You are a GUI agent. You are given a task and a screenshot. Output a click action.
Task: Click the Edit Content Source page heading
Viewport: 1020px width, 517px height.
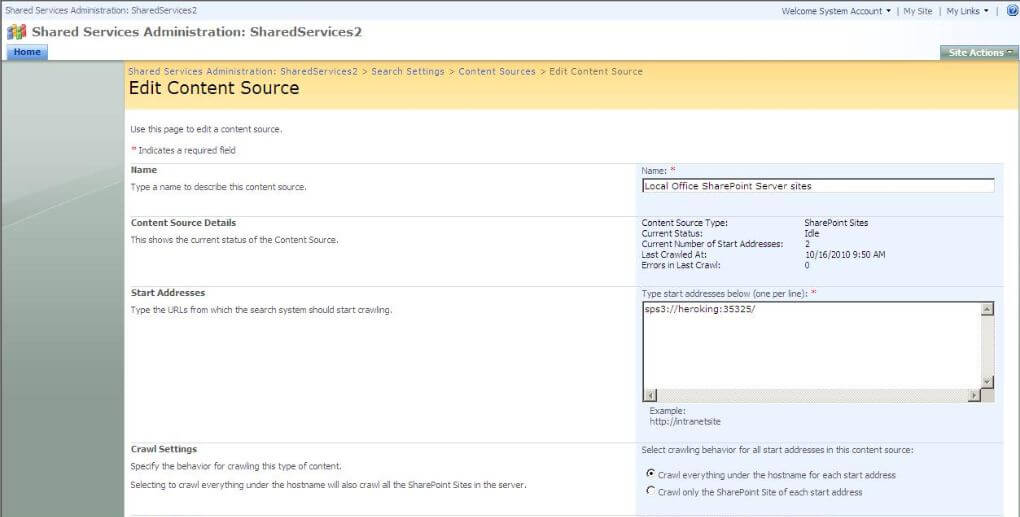pos(214,88)
